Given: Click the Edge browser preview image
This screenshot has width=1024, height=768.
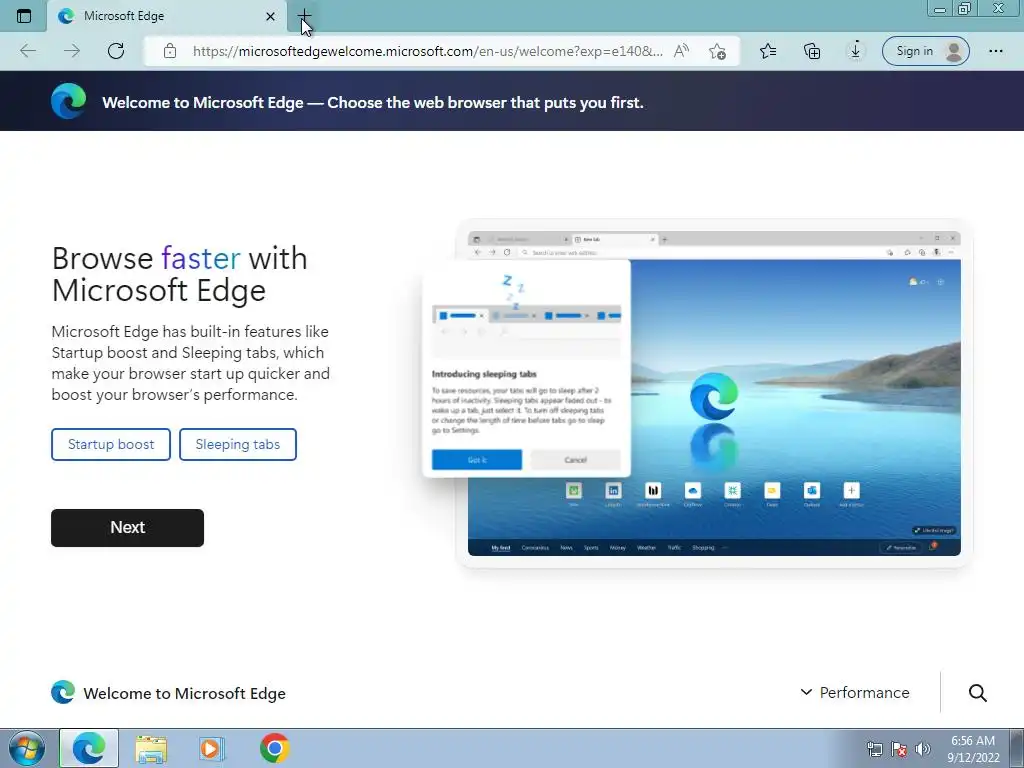Looking at the screenshot, I should tap(714, 392).
